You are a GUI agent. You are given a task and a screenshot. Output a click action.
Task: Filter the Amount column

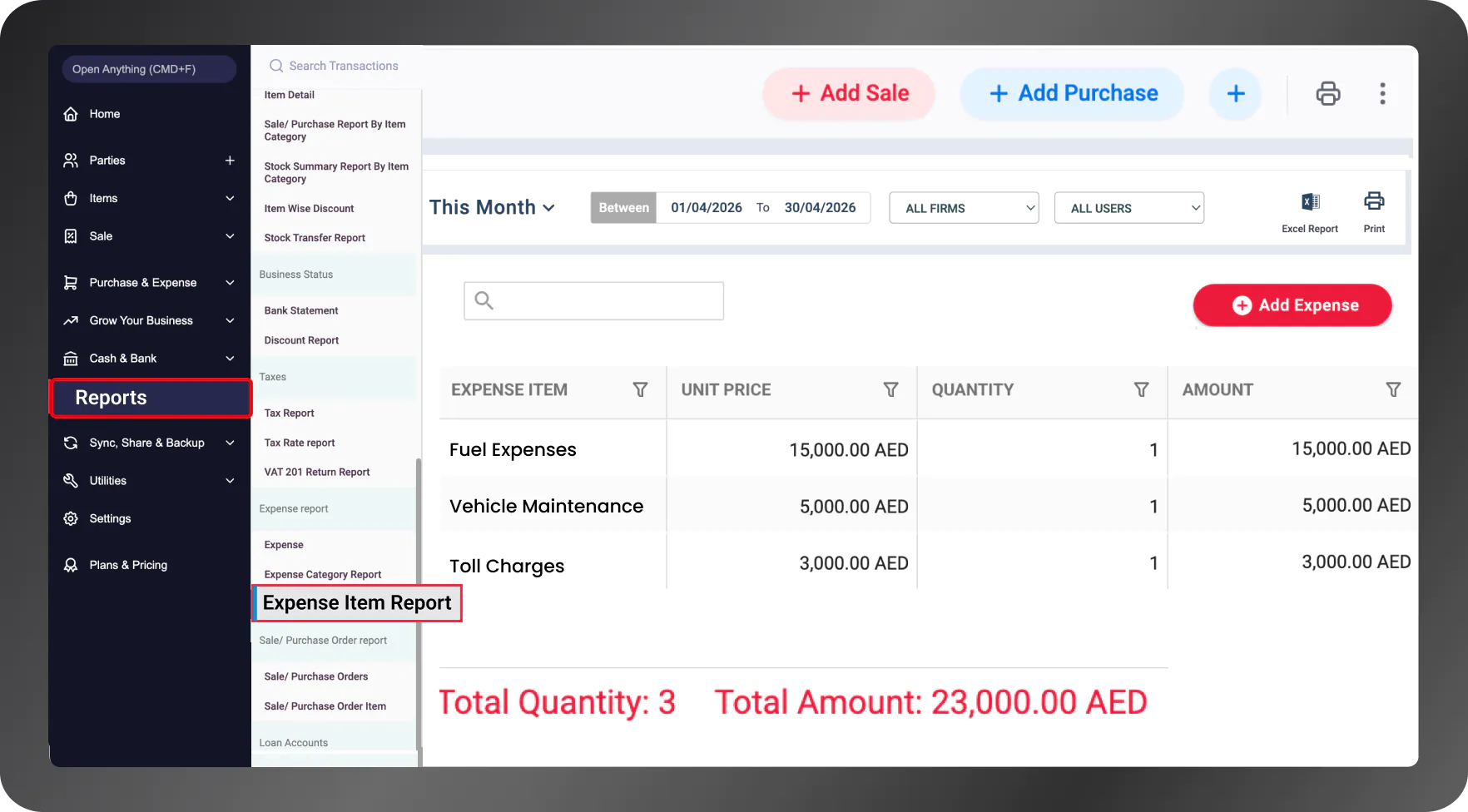(1393, 389)
